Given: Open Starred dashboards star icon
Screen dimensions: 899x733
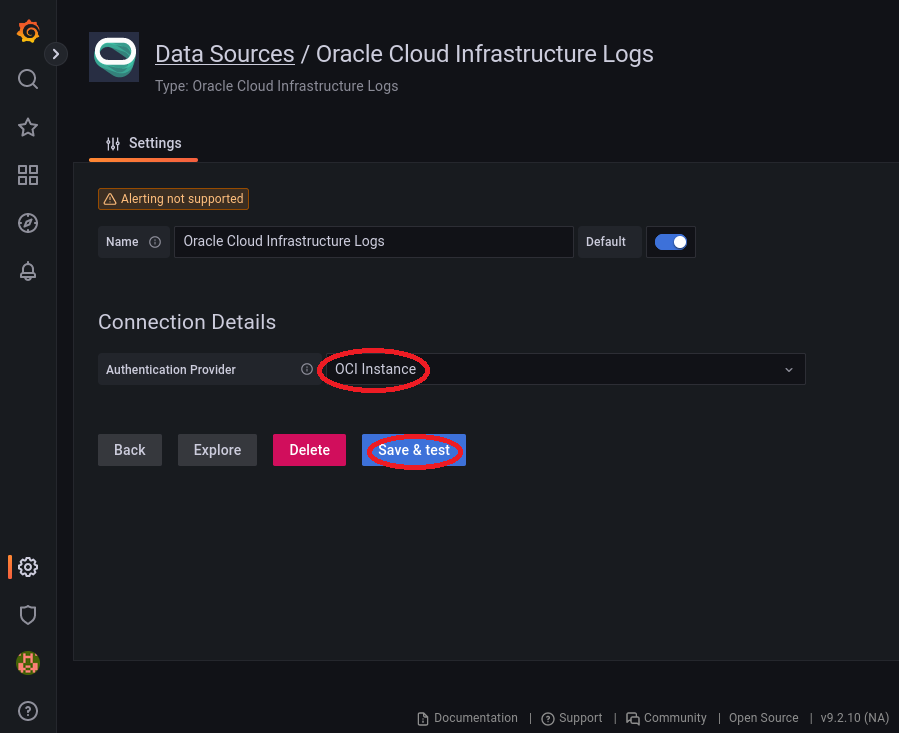Looking at the screenshot, I should click(x=28, y=127).
